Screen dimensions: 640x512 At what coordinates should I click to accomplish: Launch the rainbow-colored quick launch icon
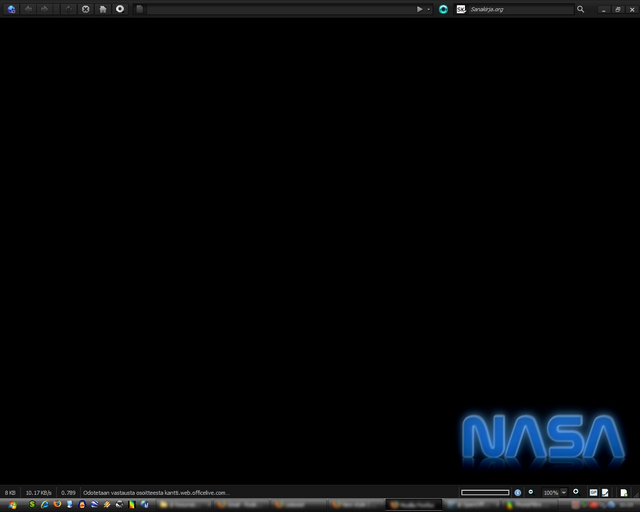[132, 504]
